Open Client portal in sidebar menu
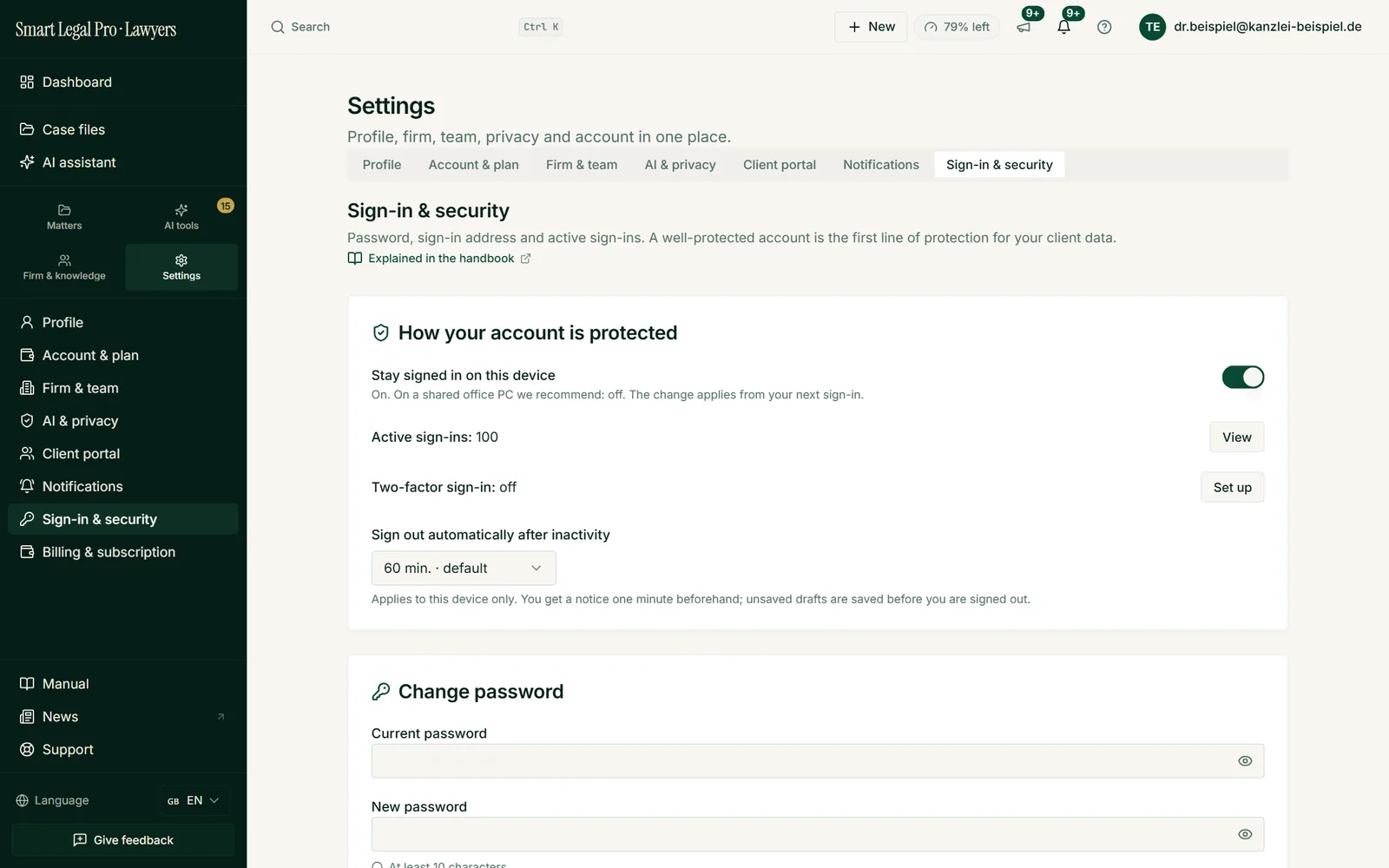The height and width of the screenshot is (868, 1389). coord(122,454)
